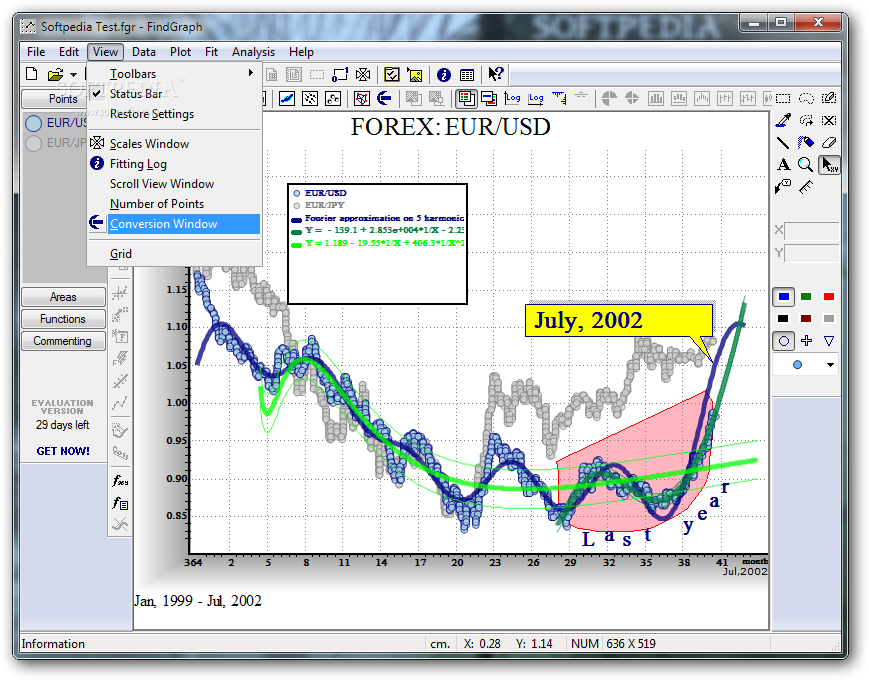Click the blue axis ruler ticks icon
The width and height of the screenshot is (869, 680).
click(559, 99)
